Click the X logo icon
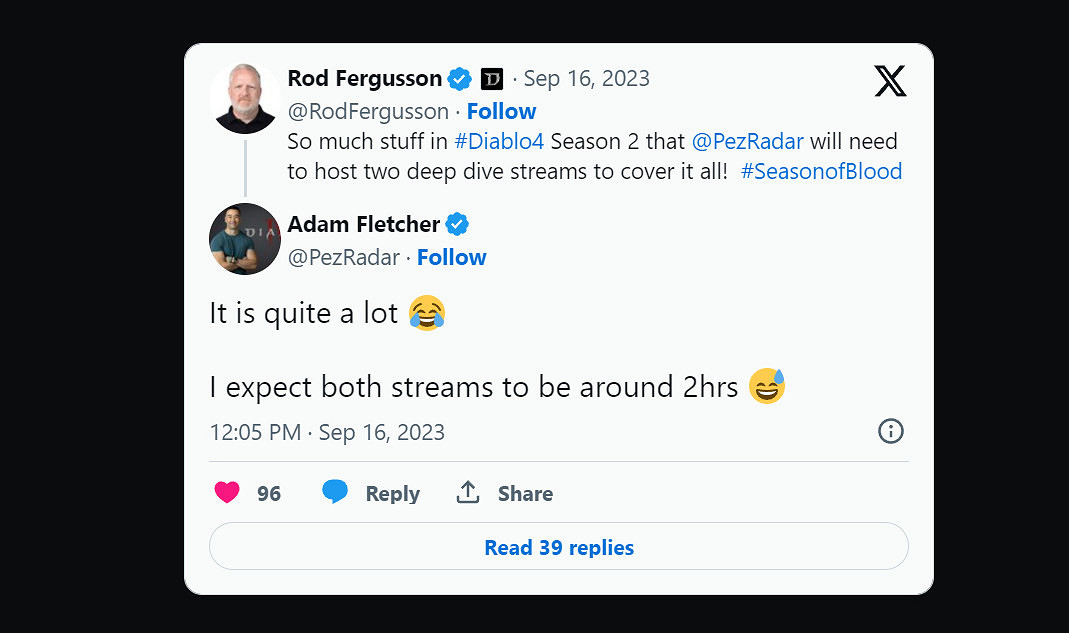 tap(890, 80)
